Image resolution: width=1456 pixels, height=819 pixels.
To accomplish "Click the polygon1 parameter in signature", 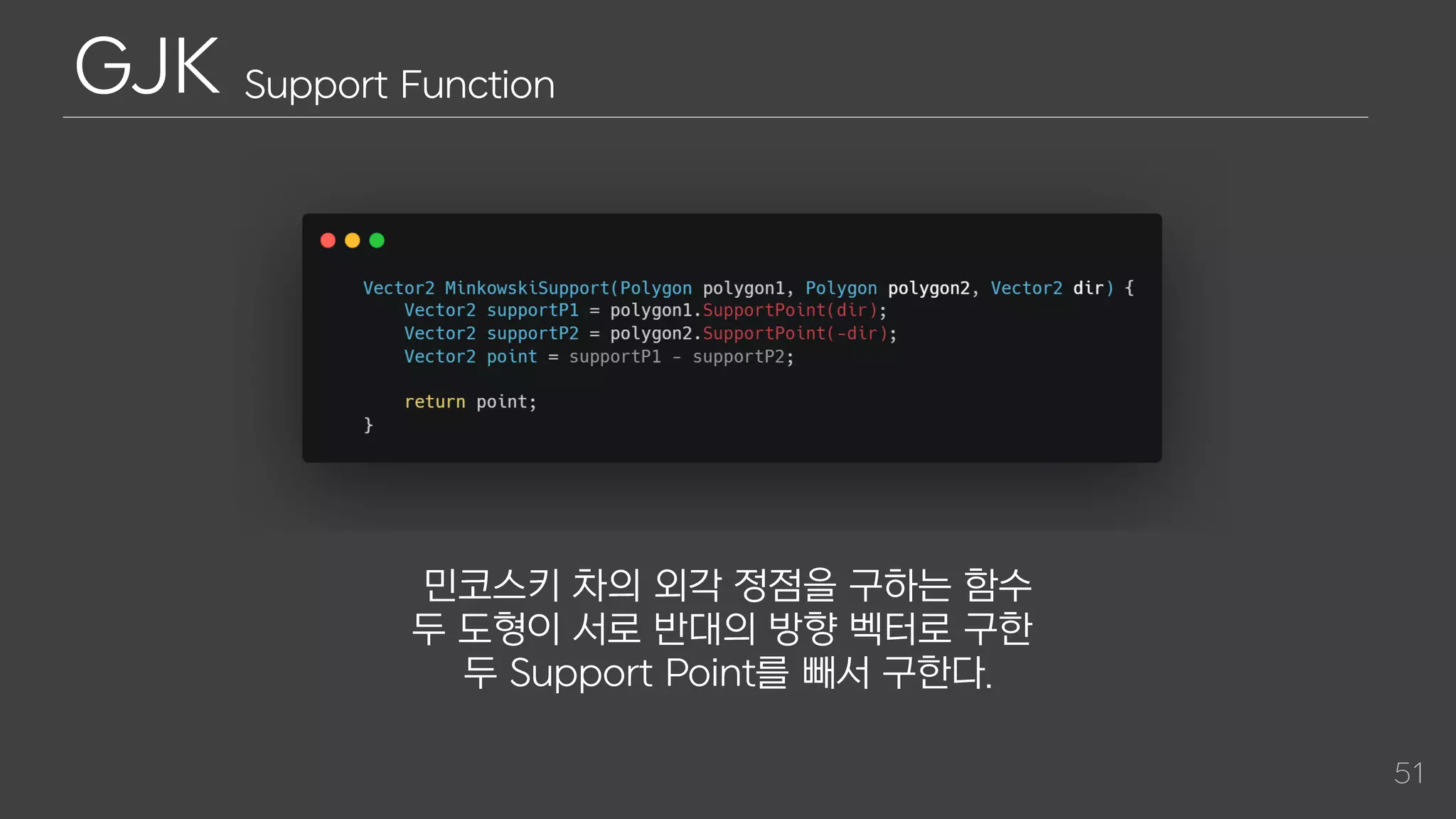I will 743,288.
